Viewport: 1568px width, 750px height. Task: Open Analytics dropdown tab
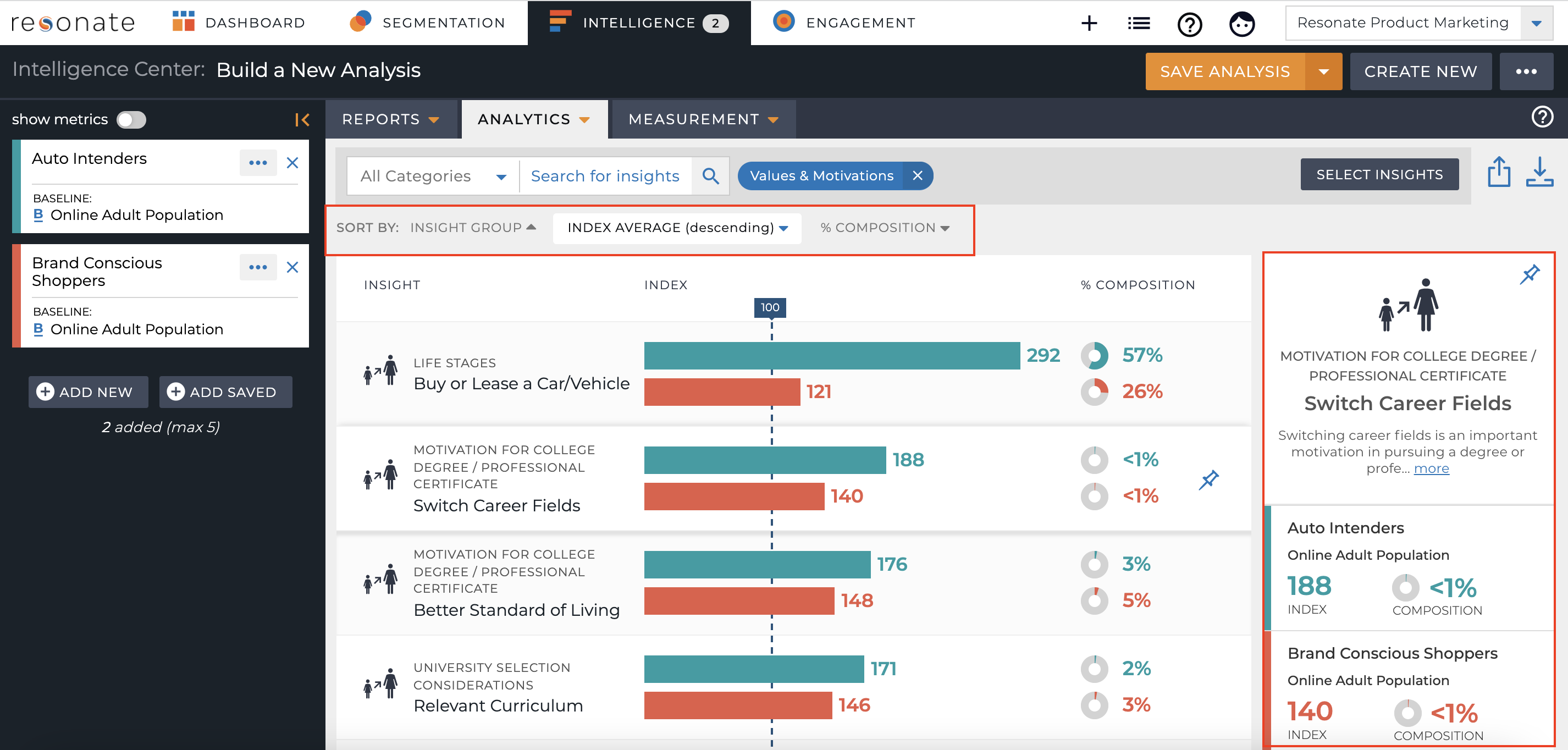click(x=534, y=119)
